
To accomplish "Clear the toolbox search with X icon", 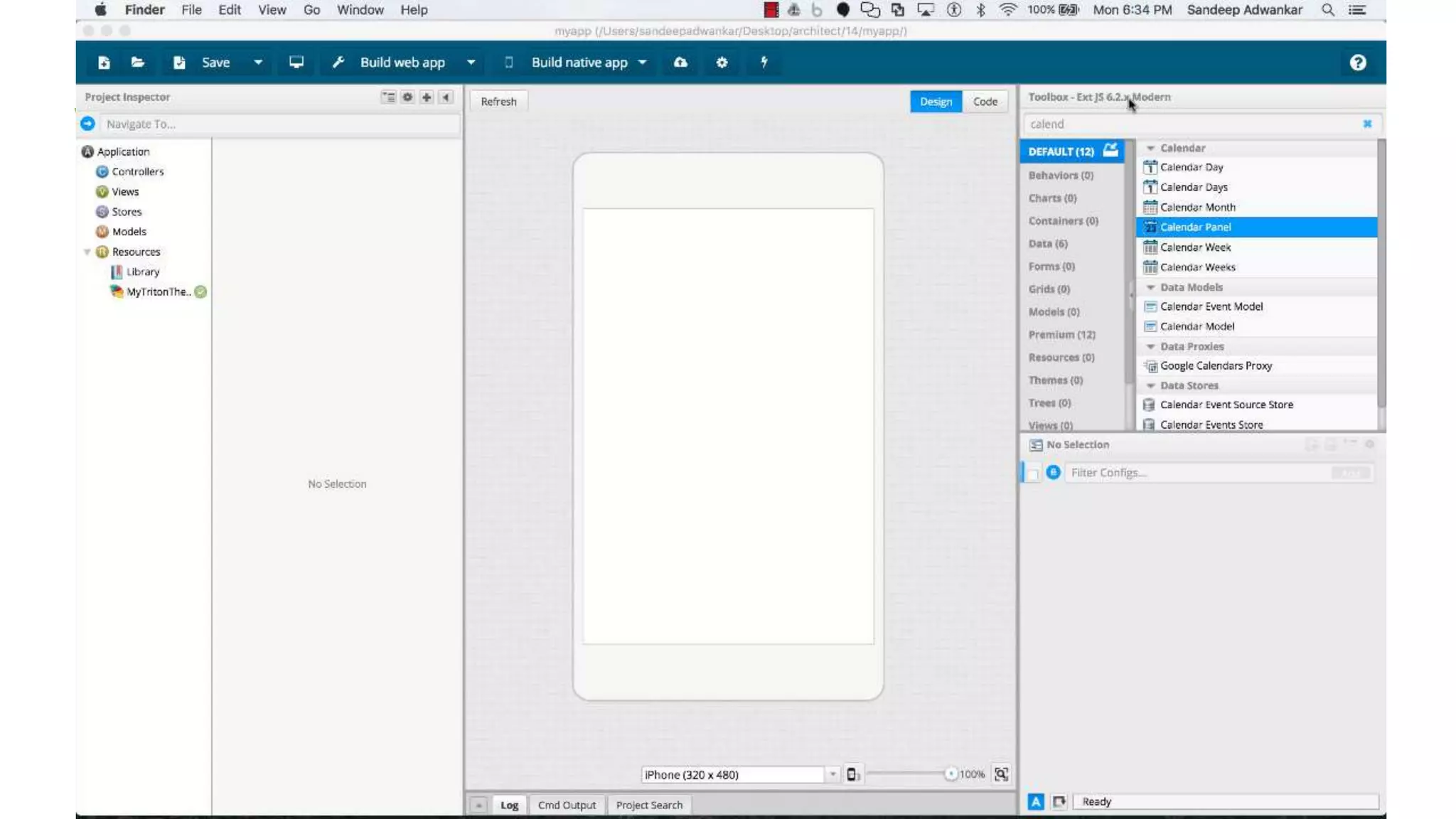I will click(x=1367, y=124).
